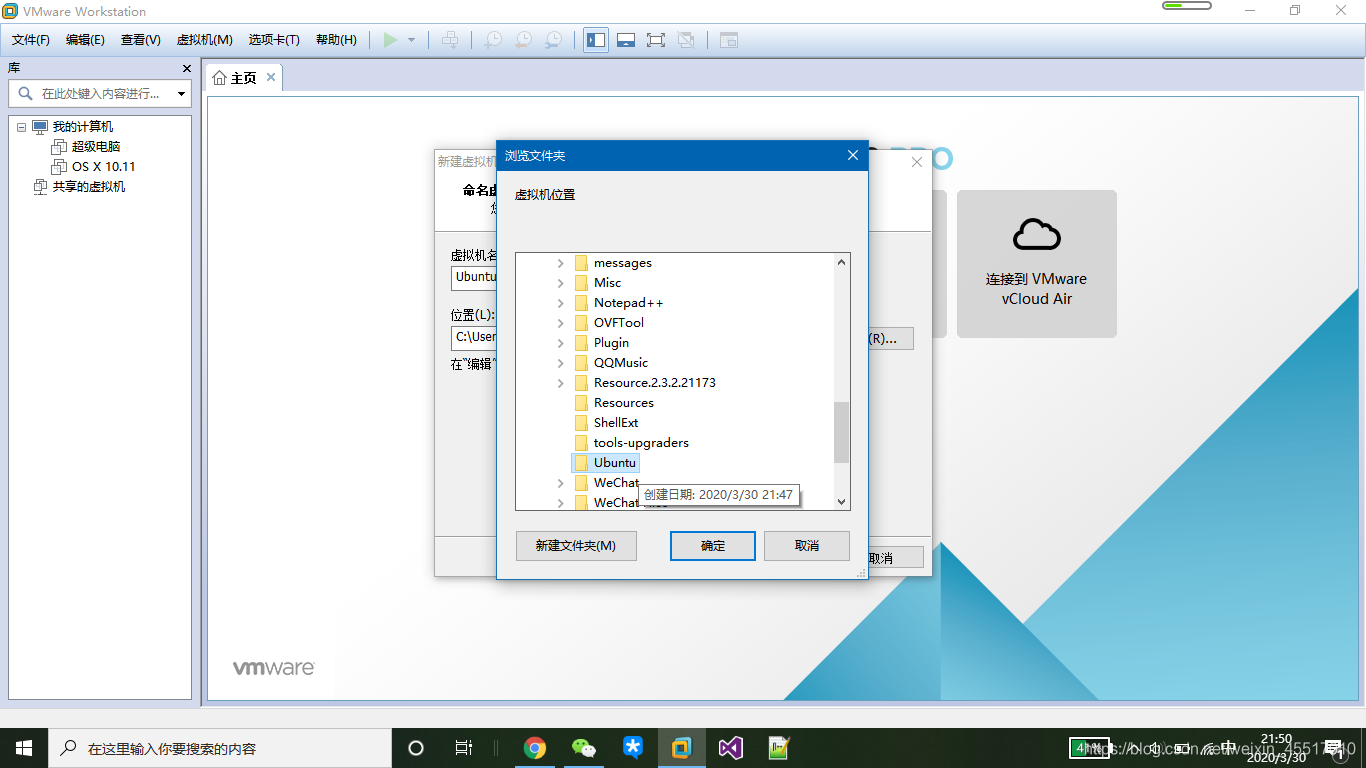This screenshot has width=1366, height=768.
Task: Click the send Ctrl+Alt+Del toolbar icon
Action: (x=451, y=40)
